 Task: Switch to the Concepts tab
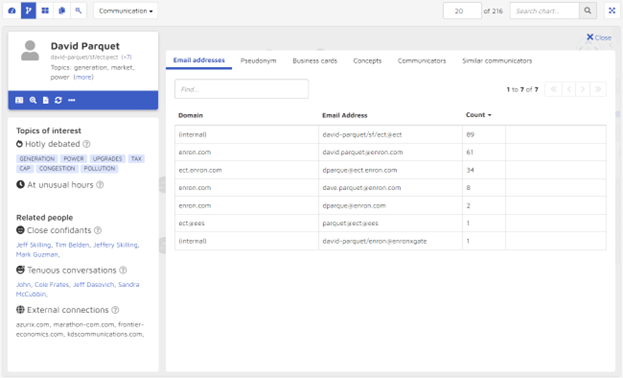tap(367, 61)
